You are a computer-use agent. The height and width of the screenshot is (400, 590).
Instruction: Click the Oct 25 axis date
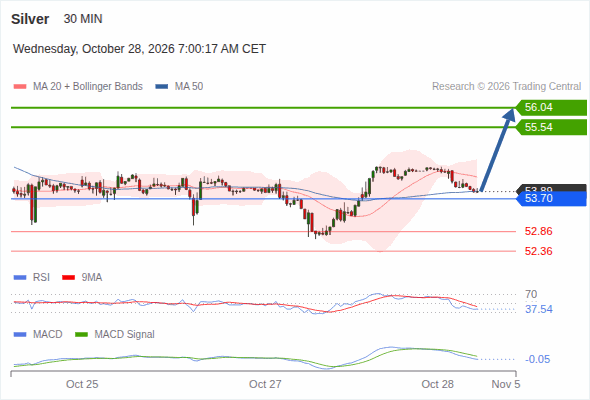click(x=82, y=384)
